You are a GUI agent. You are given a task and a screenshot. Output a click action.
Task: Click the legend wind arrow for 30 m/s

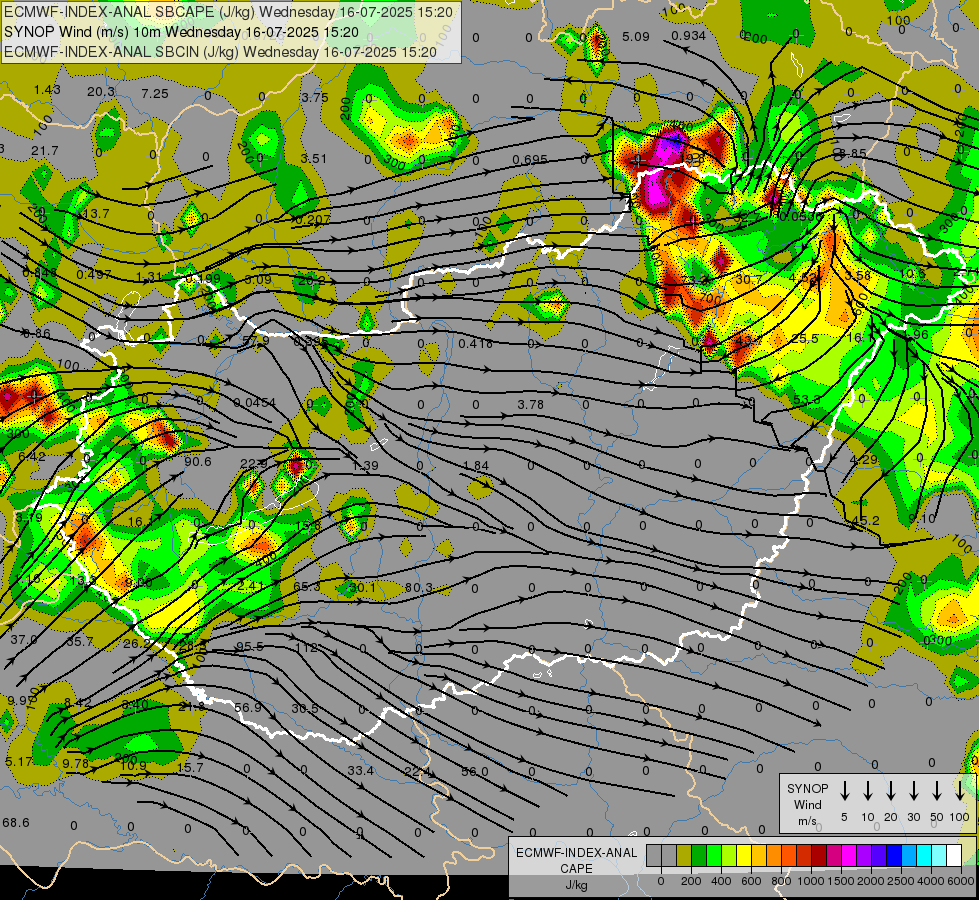913,791
